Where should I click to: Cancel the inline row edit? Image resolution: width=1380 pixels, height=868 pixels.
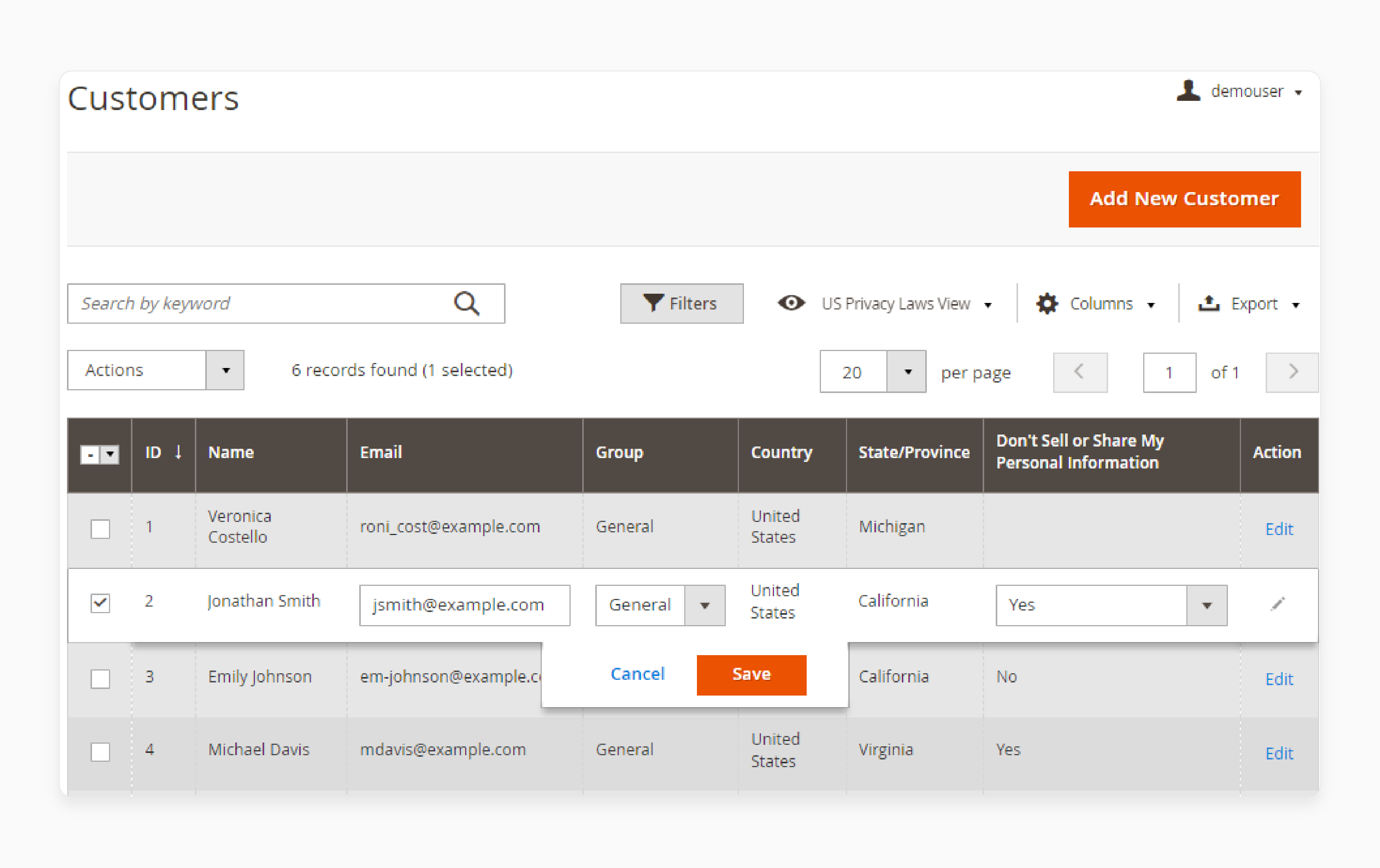tap(637, 674)
